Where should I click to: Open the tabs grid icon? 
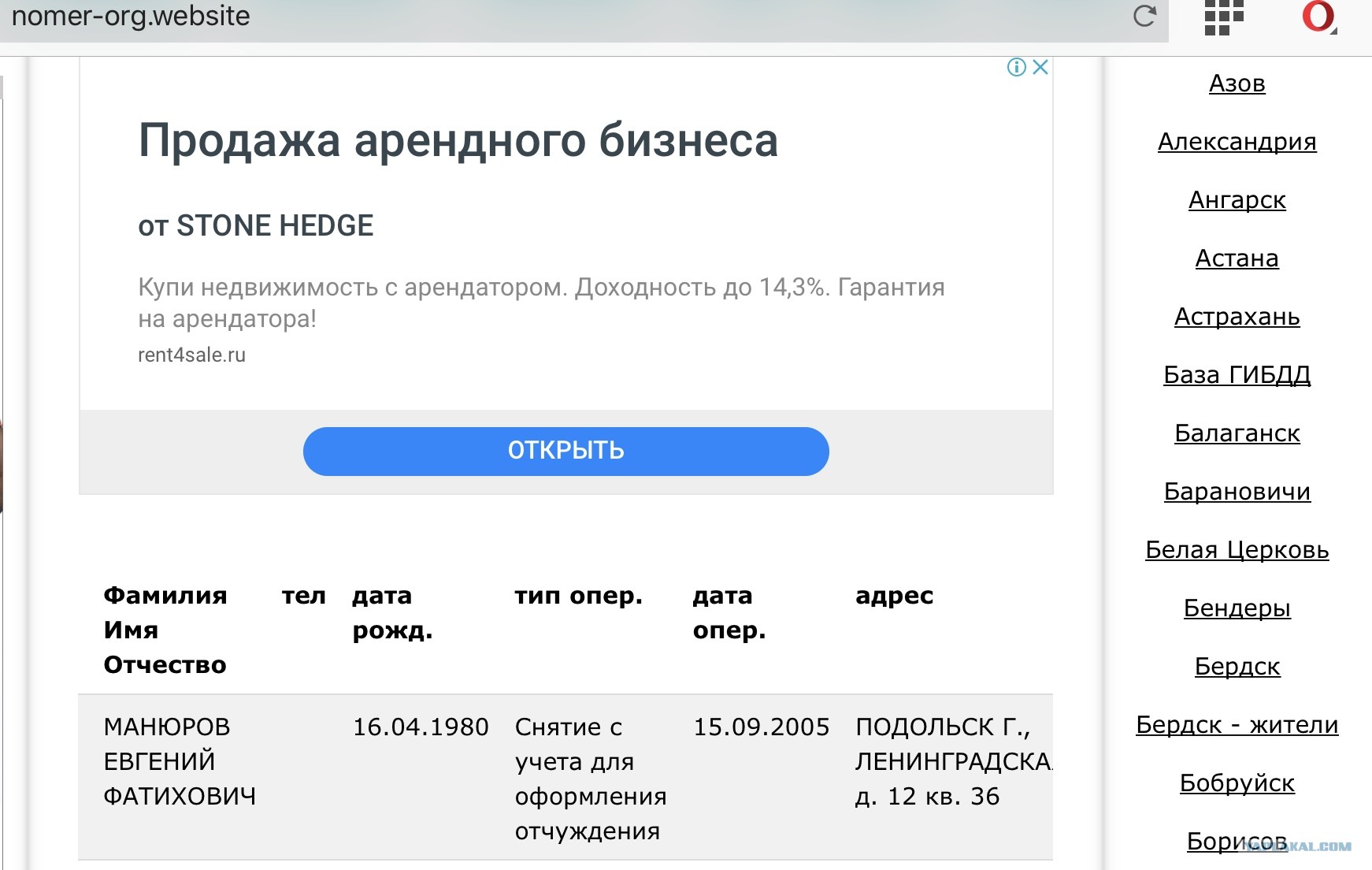click(1224, 17)
